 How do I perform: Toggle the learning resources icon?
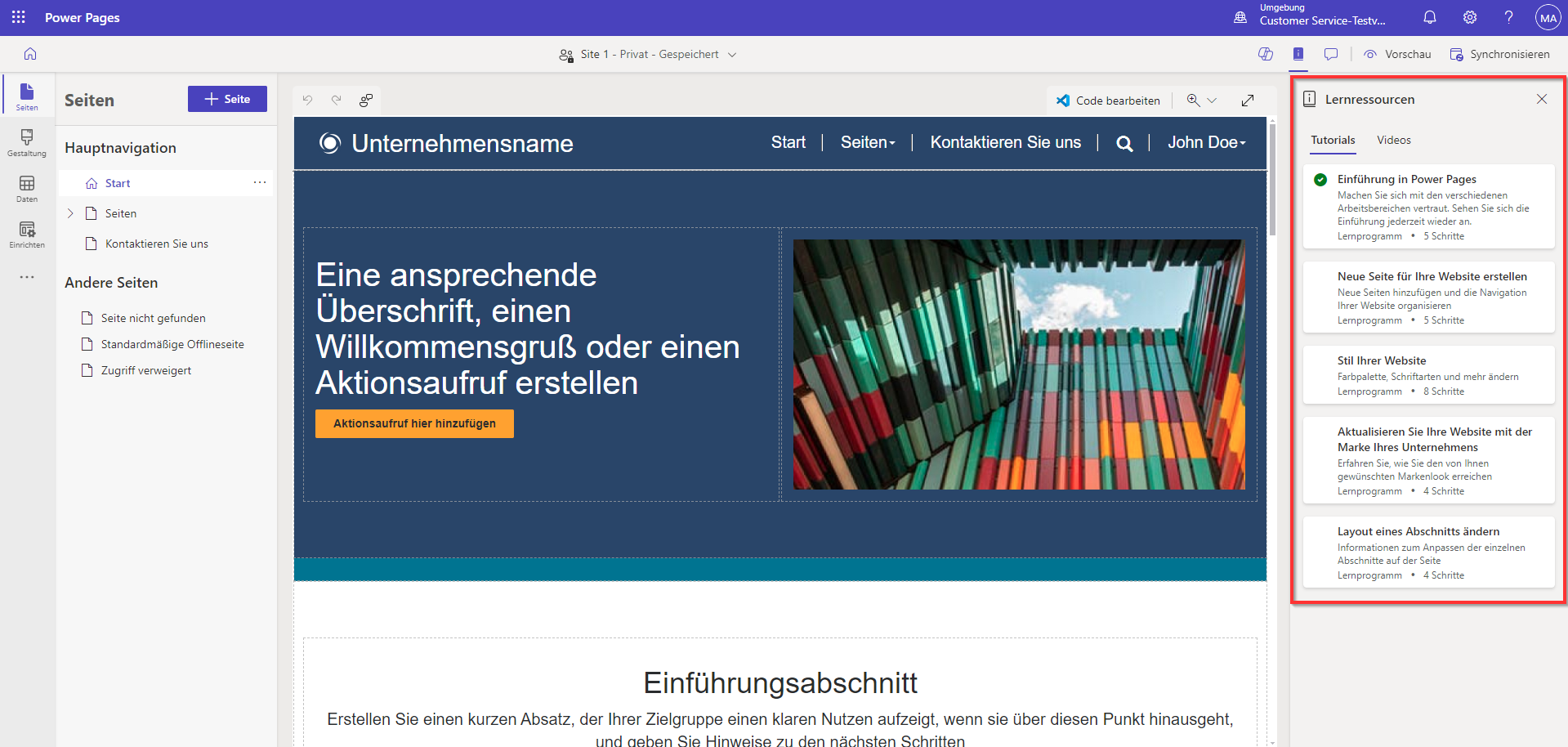1298,54
